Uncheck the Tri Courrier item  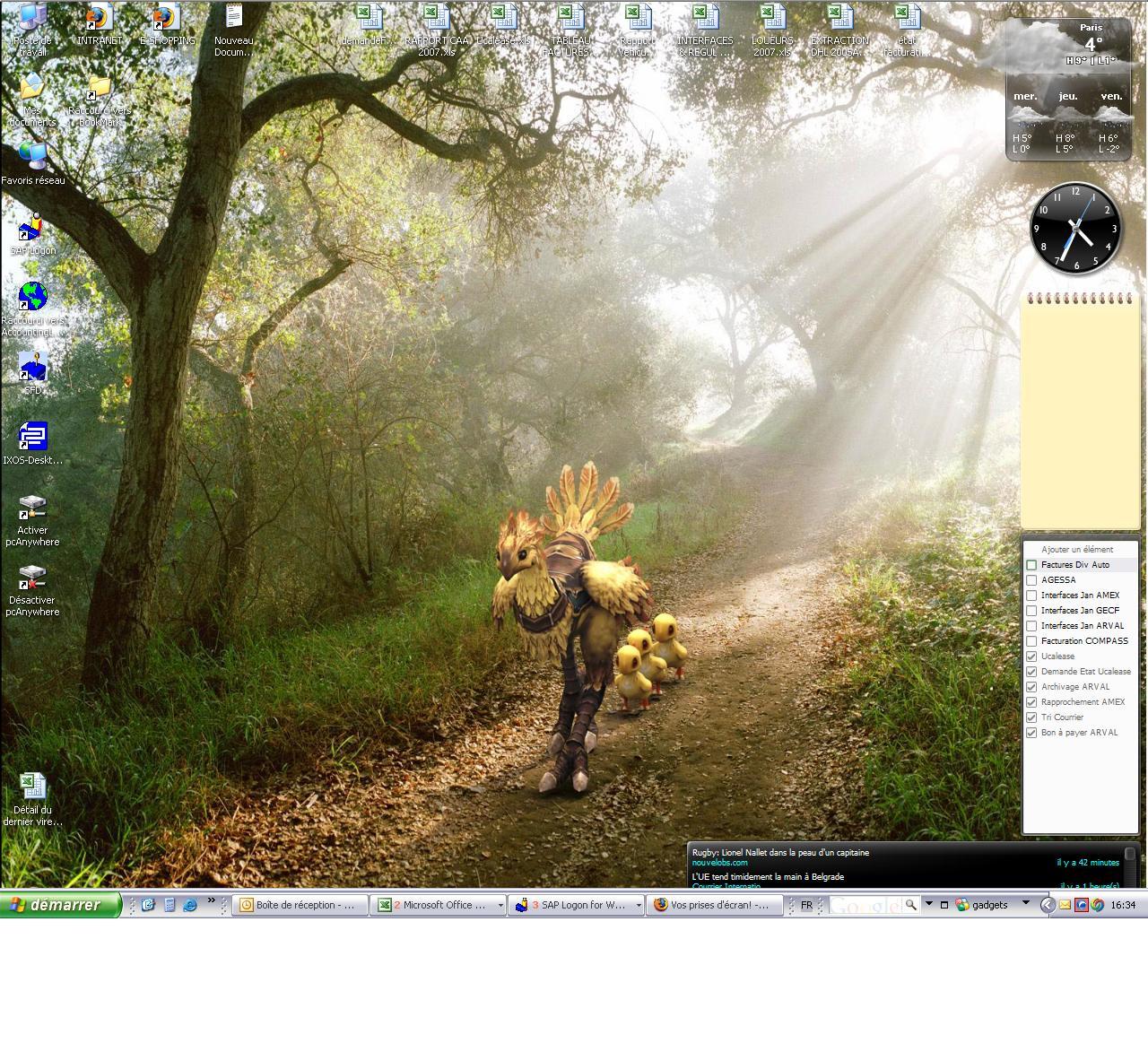[x=1031, y=717]
